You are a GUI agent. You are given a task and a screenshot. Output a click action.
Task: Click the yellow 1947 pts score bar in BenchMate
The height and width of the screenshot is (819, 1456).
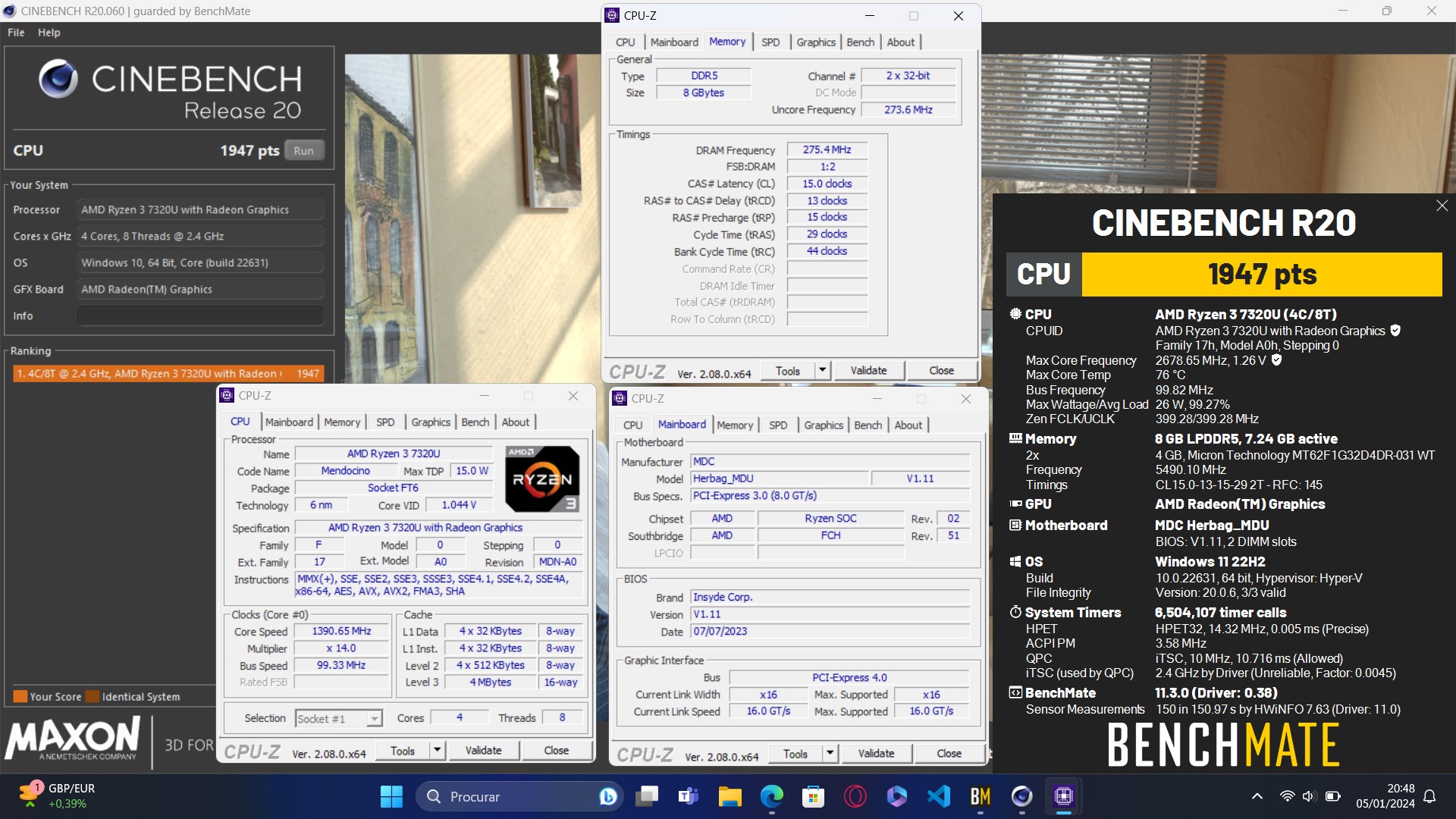coord(1262,274)
